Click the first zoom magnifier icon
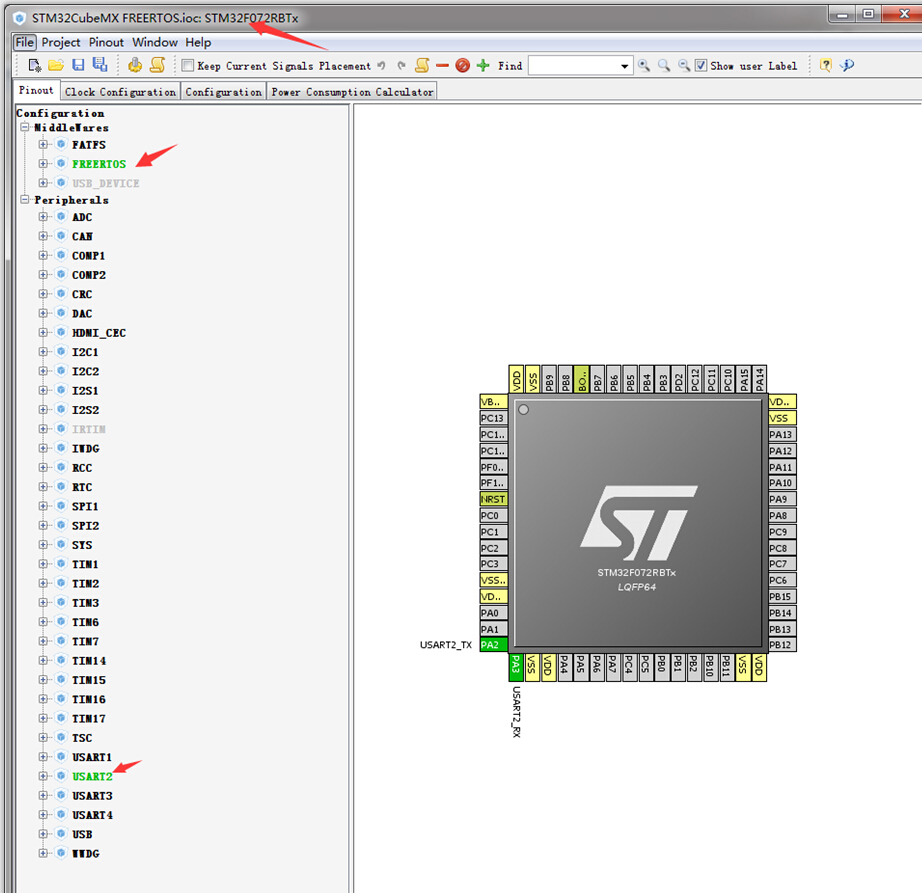Screen dimensions: 922x893 pyautogui.click(x=644, y=65)
